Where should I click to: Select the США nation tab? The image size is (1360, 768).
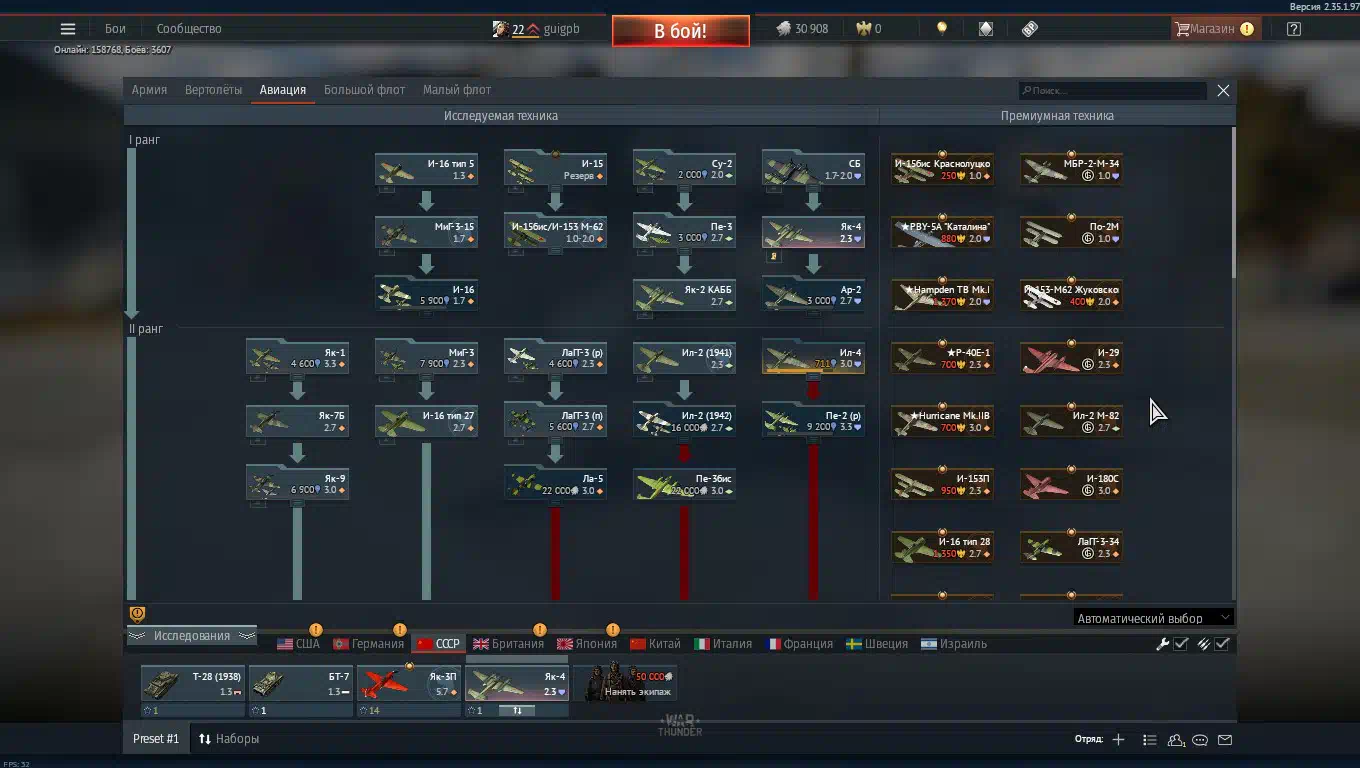[298, 644]
